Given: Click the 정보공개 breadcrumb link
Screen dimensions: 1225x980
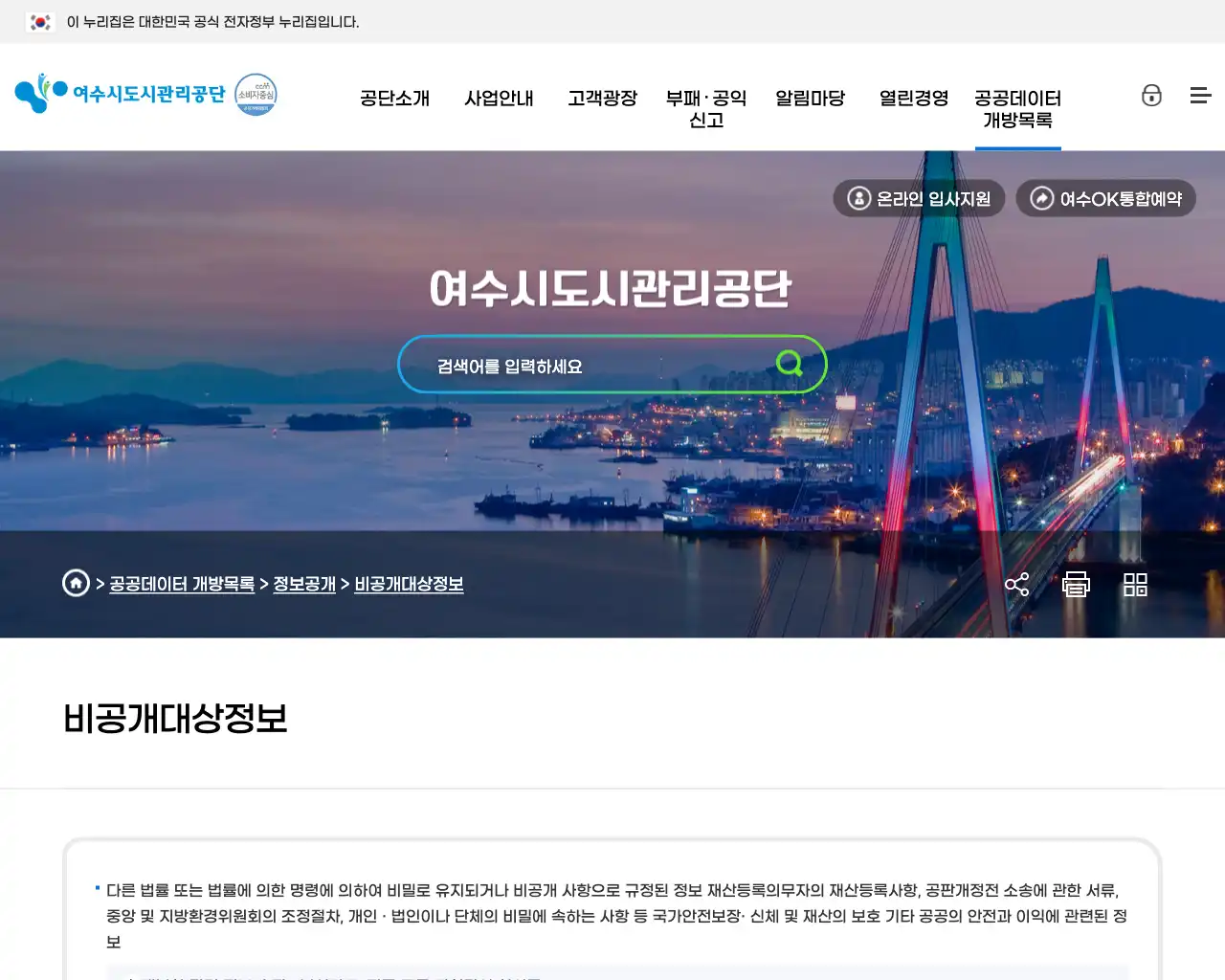Looking at the screenshot, I should point(304,584).
